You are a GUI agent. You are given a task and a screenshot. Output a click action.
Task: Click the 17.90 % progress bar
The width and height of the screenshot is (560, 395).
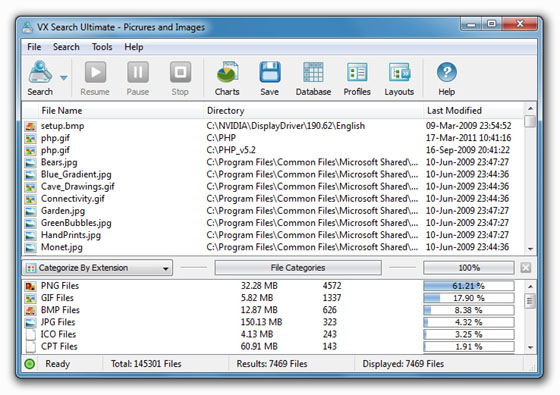[x=469, y=298]
